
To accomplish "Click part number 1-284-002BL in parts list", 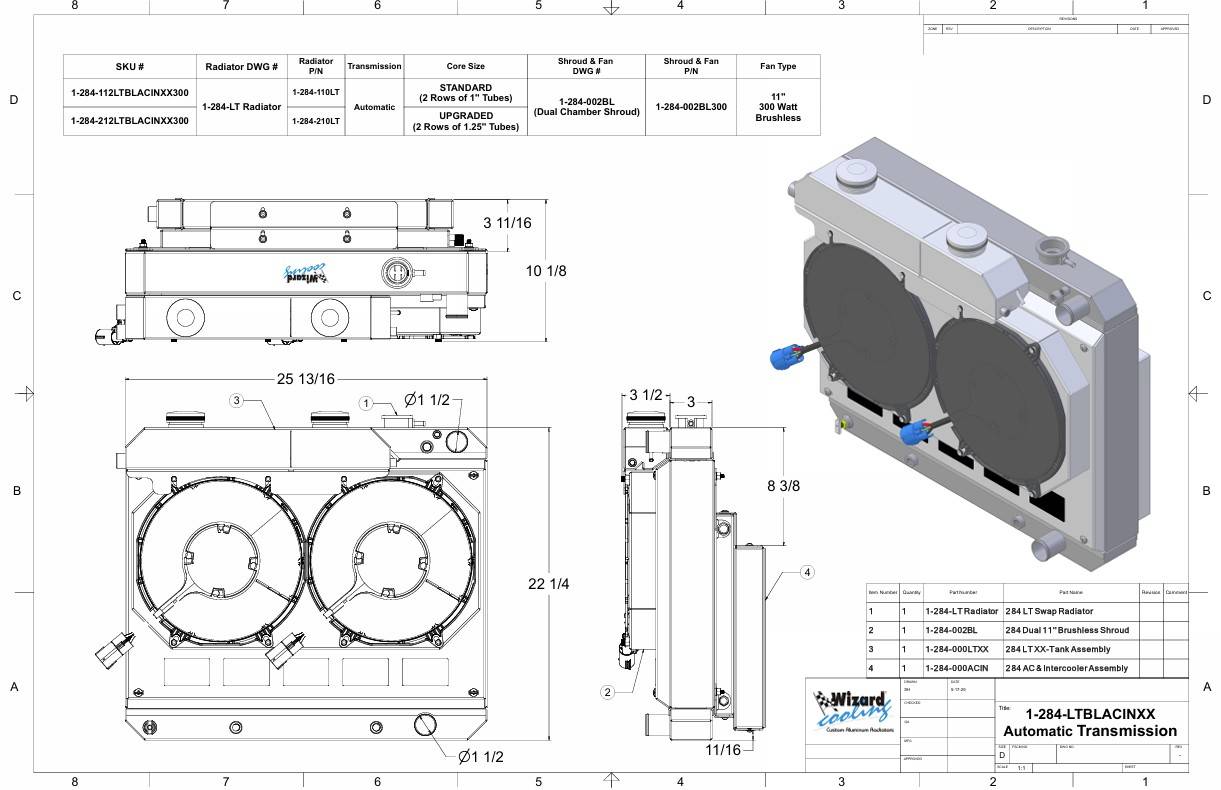I will pos(951,630).
